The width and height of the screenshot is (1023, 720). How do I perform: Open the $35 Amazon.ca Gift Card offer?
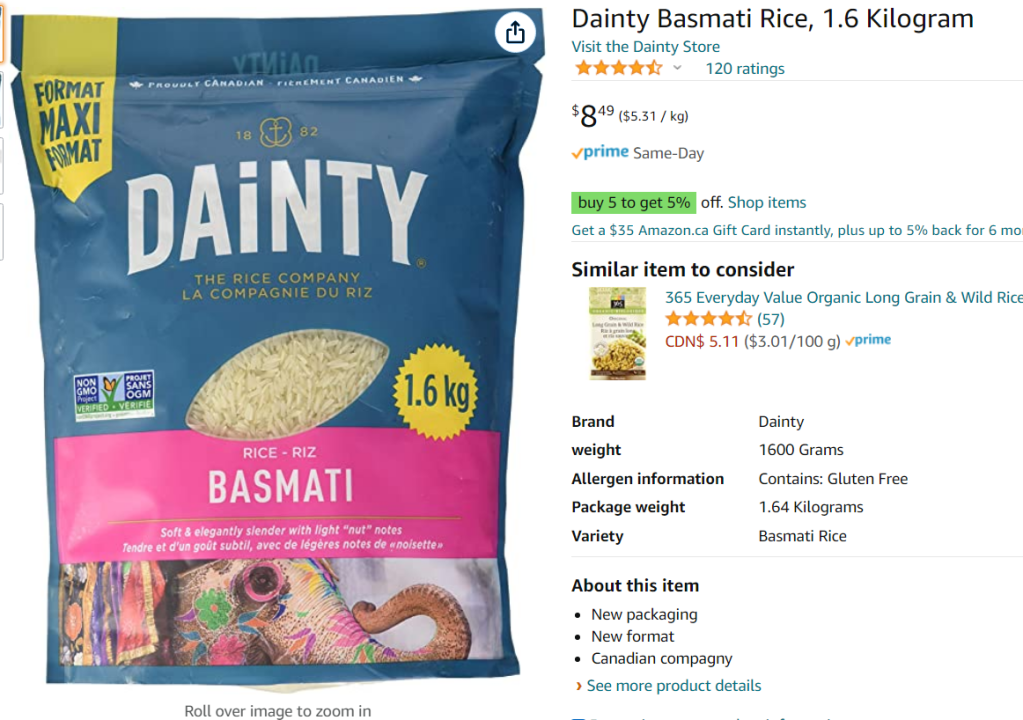point(797,230)
